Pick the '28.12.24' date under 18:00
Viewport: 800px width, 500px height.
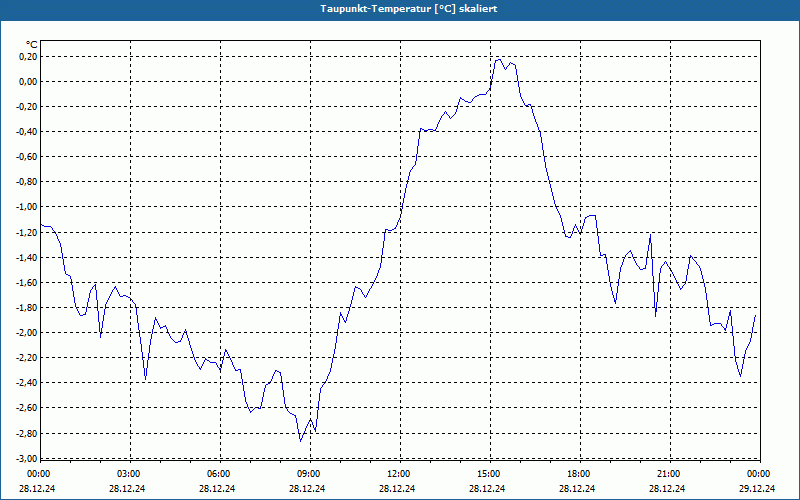coord(578,488)
